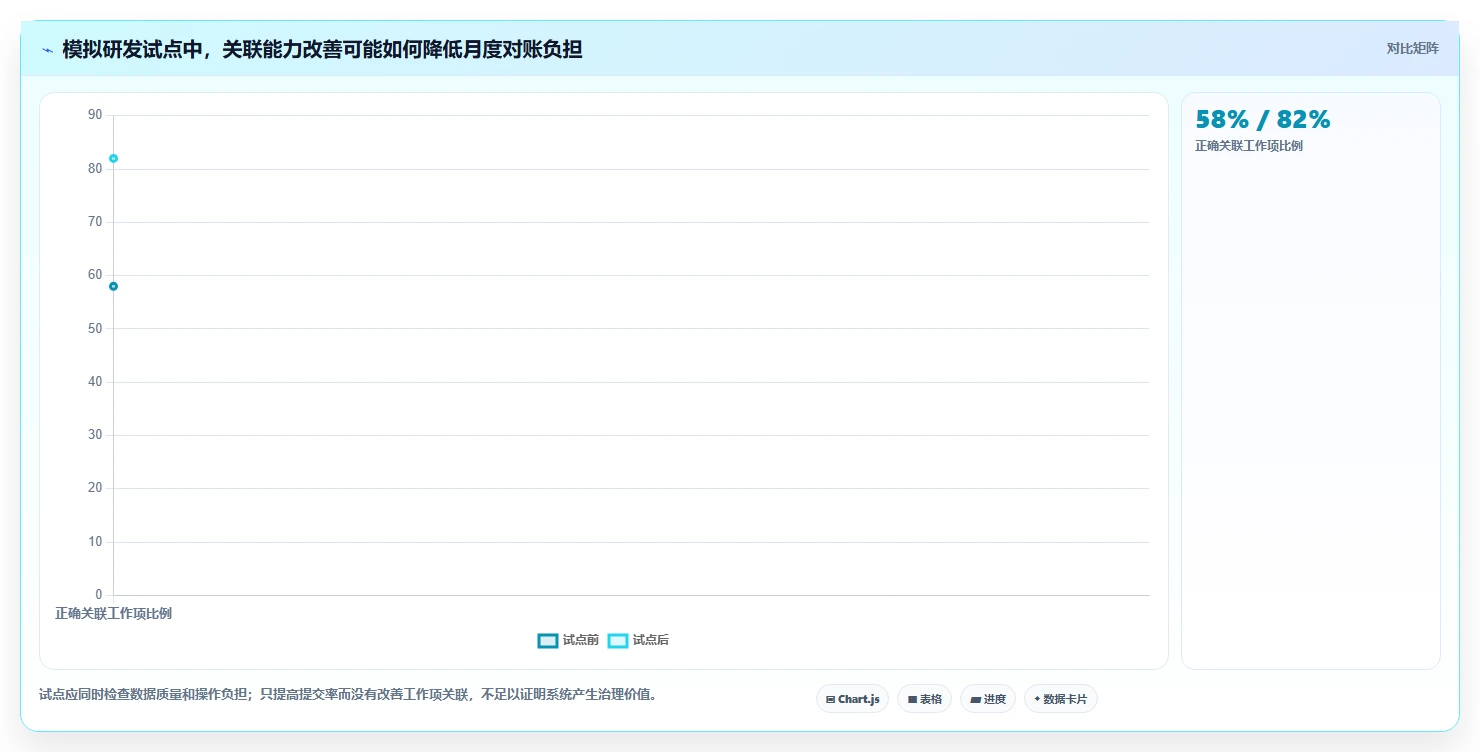Select the 表格 chip
1480x752 pixels.
pyautogui.click(x=924, y=699)
